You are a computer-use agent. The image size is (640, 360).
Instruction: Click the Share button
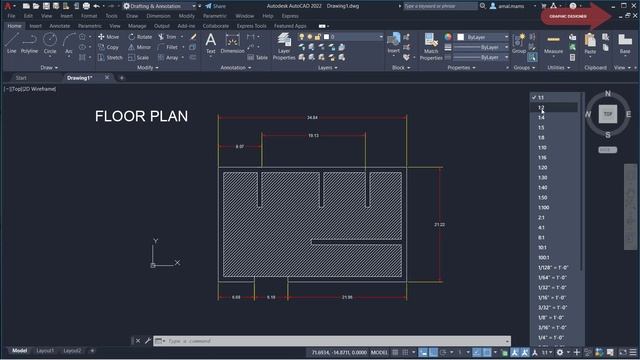215,6
